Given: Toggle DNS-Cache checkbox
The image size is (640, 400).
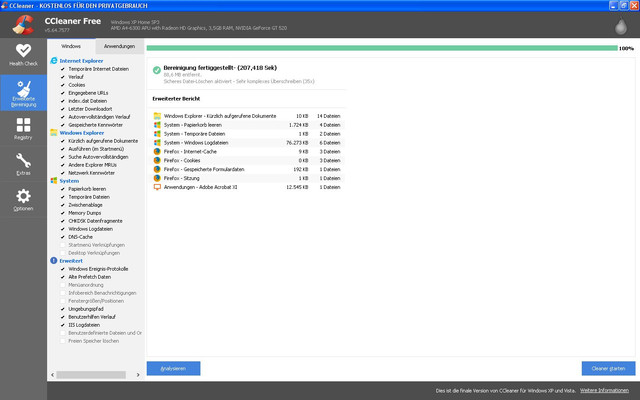Looking at the screenshot, I should pos(63,237).
